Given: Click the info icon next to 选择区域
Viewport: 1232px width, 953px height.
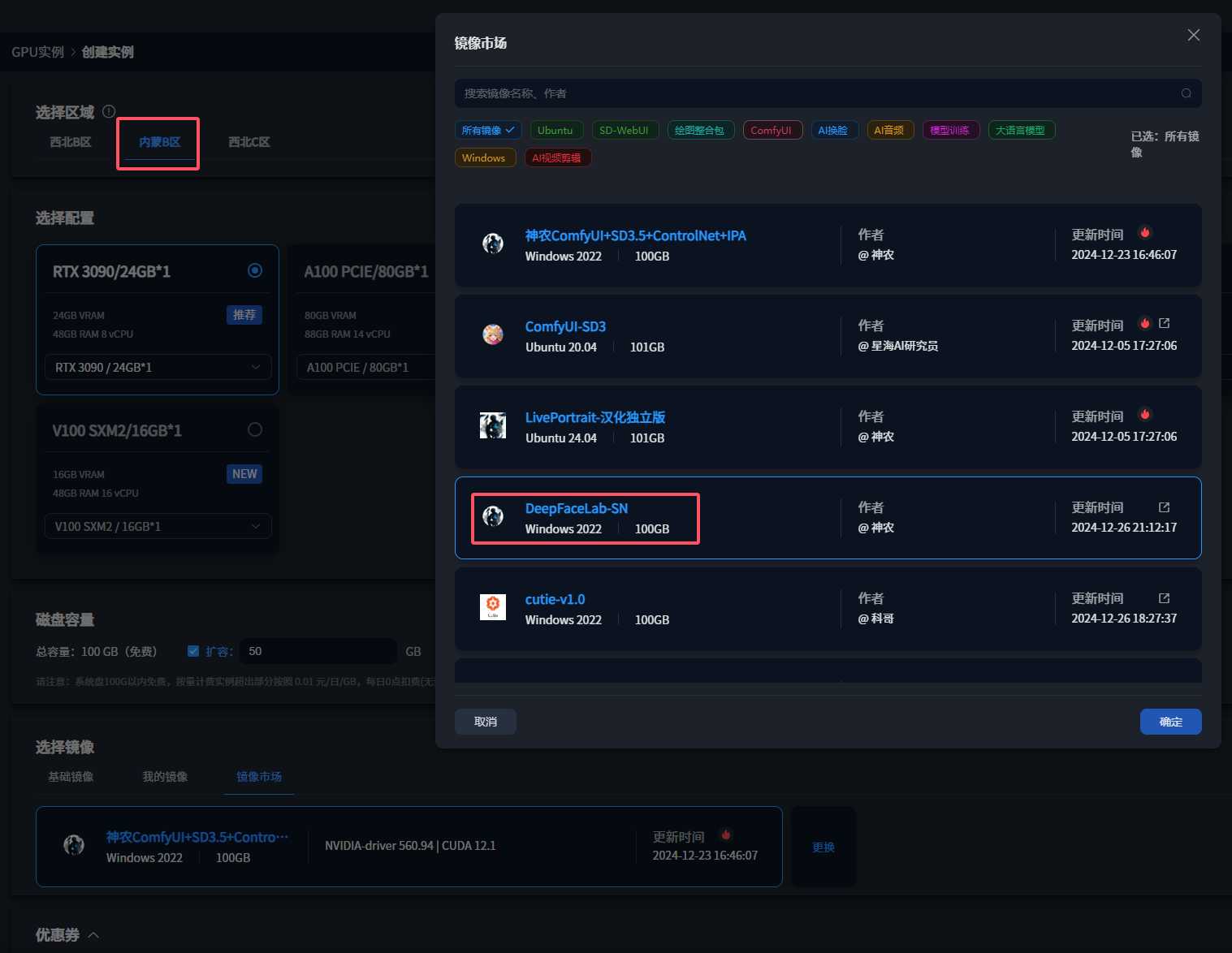Looking at the screenshot, I should click(x=109, y=111).
